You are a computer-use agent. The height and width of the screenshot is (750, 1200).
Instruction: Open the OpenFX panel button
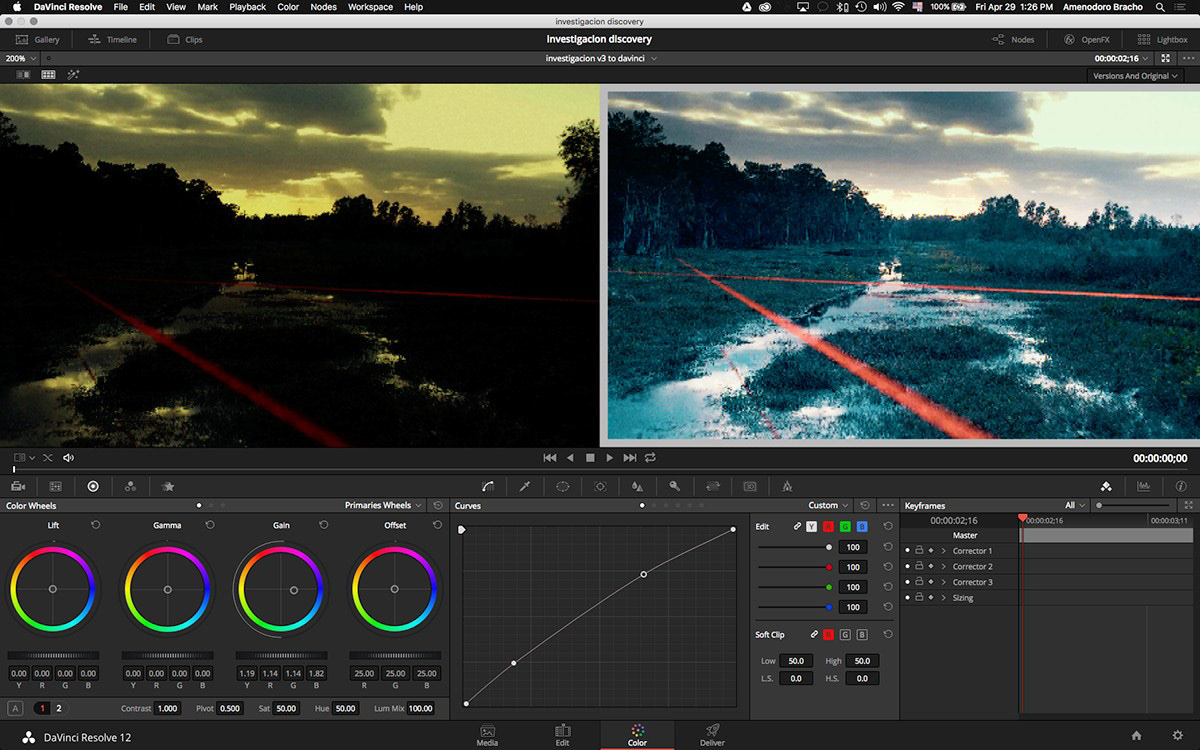[1087, 39]
